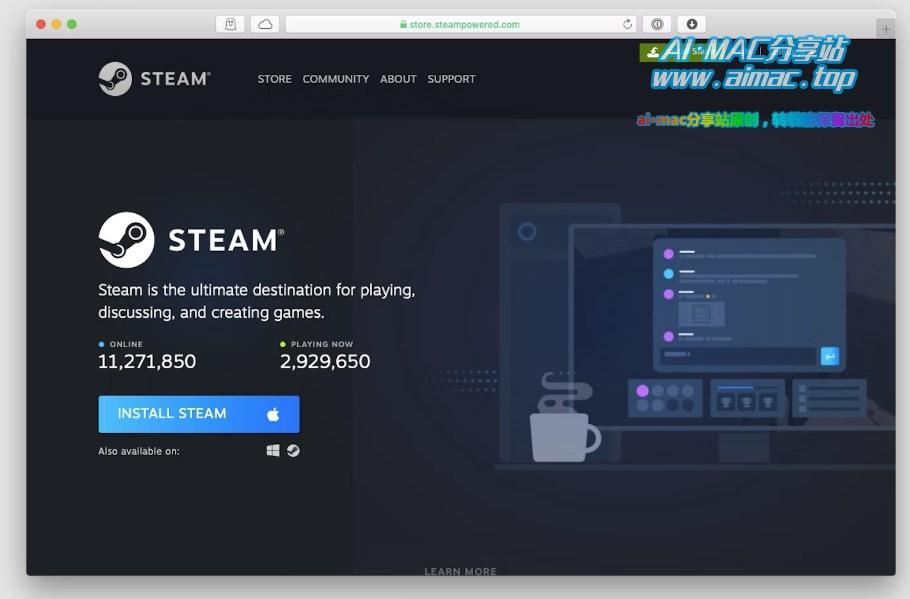Viewport: 910px width, 599px height.
Task: Click the Windows icon under Also available on
Action: [273, 450]
